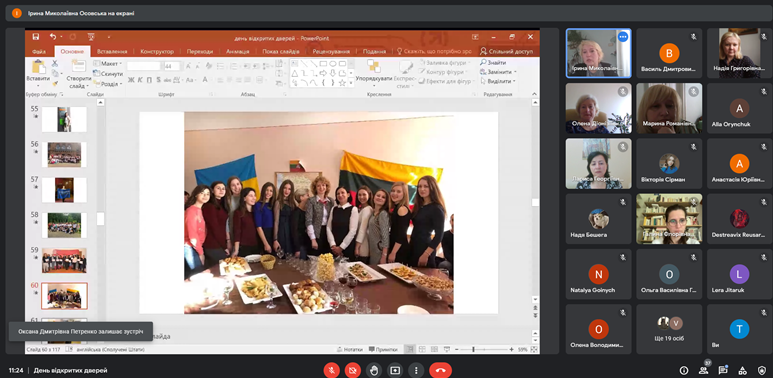Select the star shape in shapes gallery
Viewport: 773px width, 378px height.
pyautogui.click(x=342, y=82)
